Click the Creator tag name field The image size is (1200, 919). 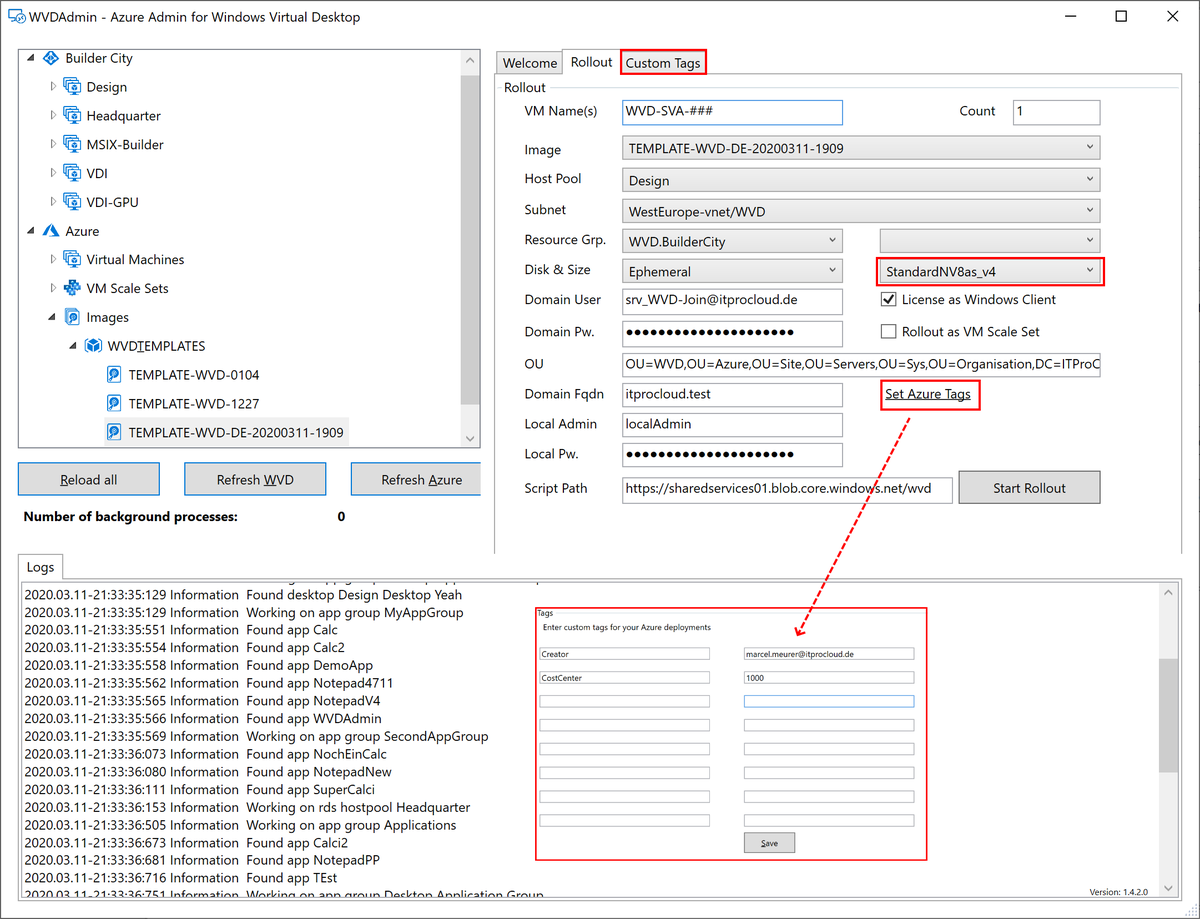point(624,654)
